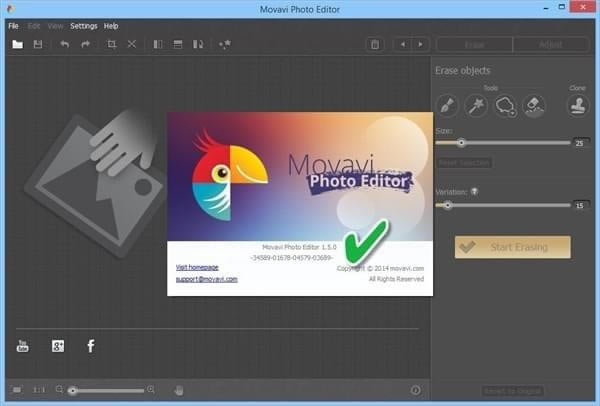Click the Variation help question mark
600x406 pixels.
474,191
